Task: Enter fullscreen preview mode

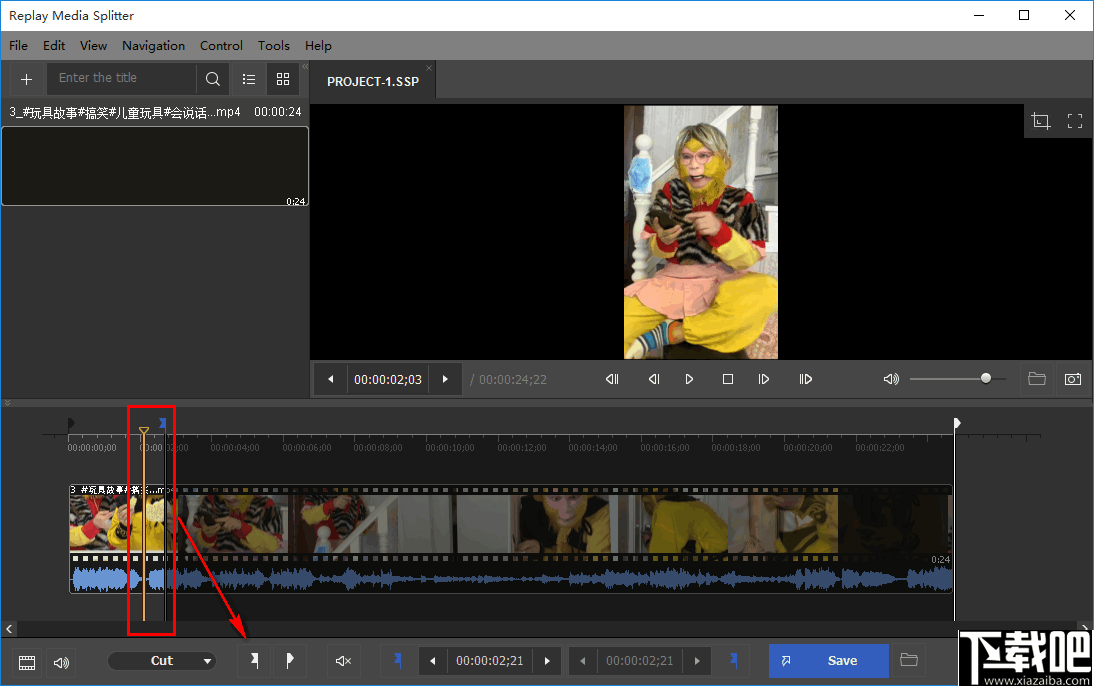Action: [1075, 120]
